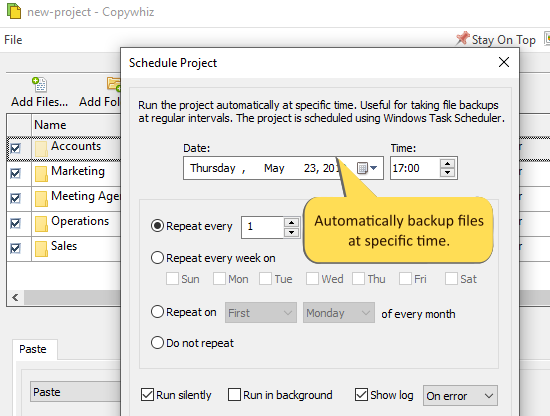Open the File menu
Viewport: 550px width, 416px height.
pyautogui.click(x=13, y=40)
